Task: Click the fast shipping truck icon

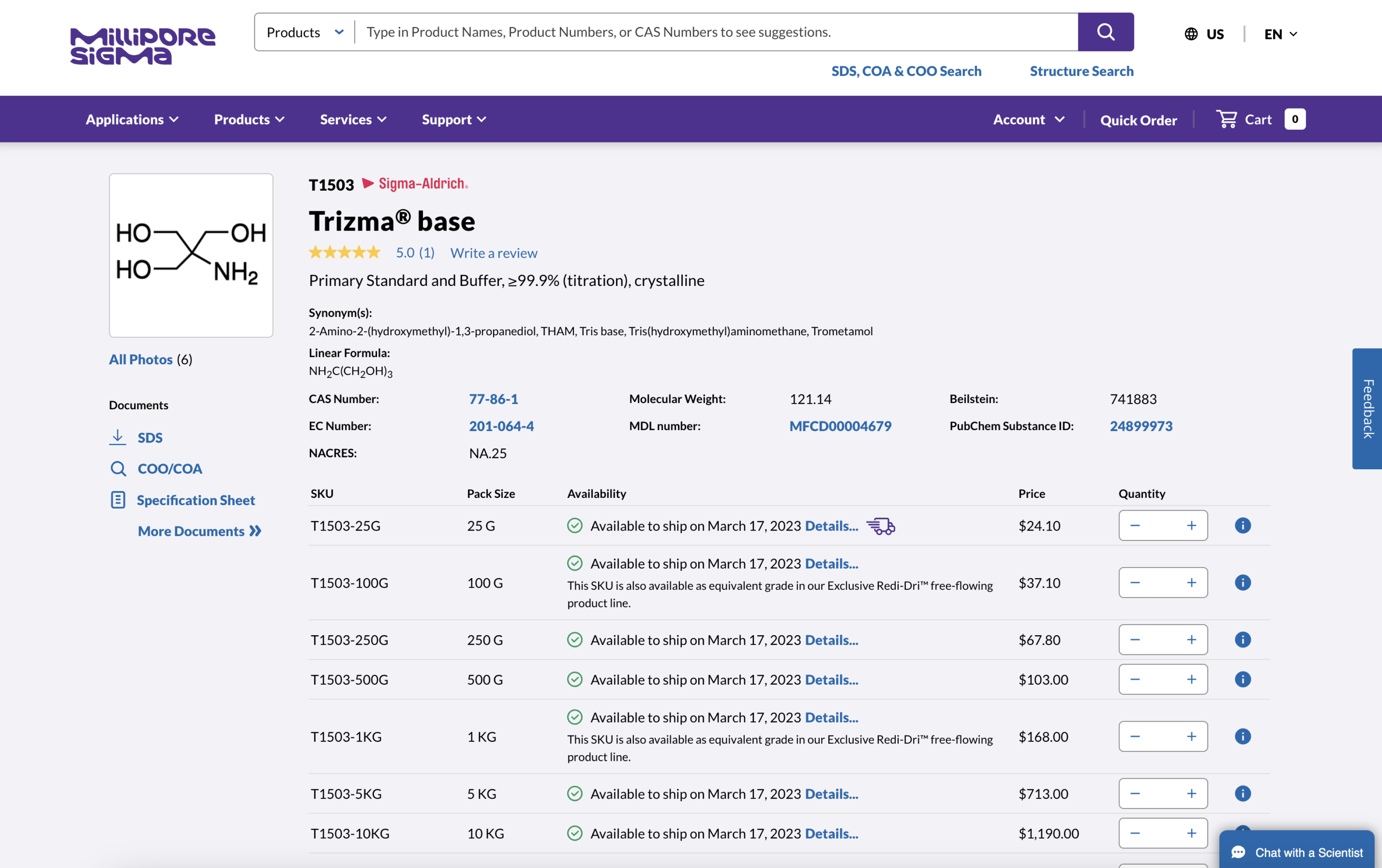Action: [x=880, y=526]
